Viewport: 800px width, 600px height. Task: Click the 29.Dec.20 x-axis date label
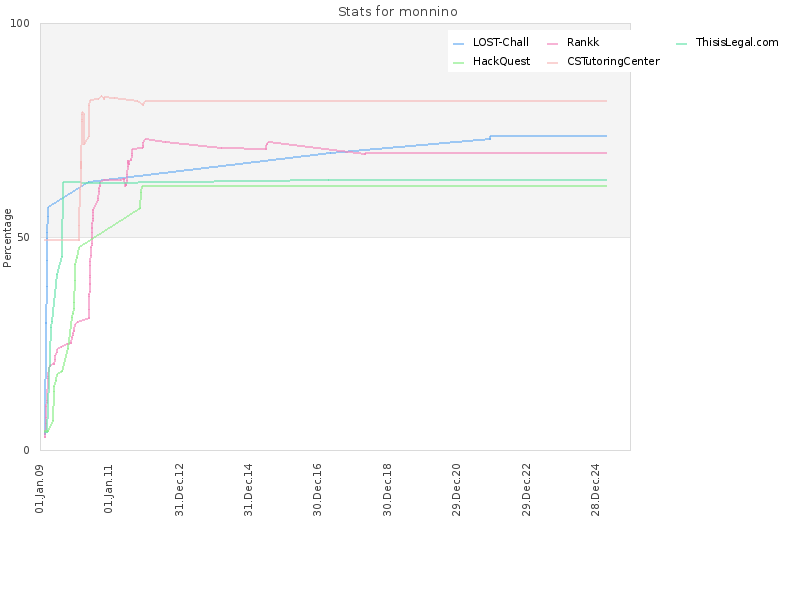click(456, 490)
